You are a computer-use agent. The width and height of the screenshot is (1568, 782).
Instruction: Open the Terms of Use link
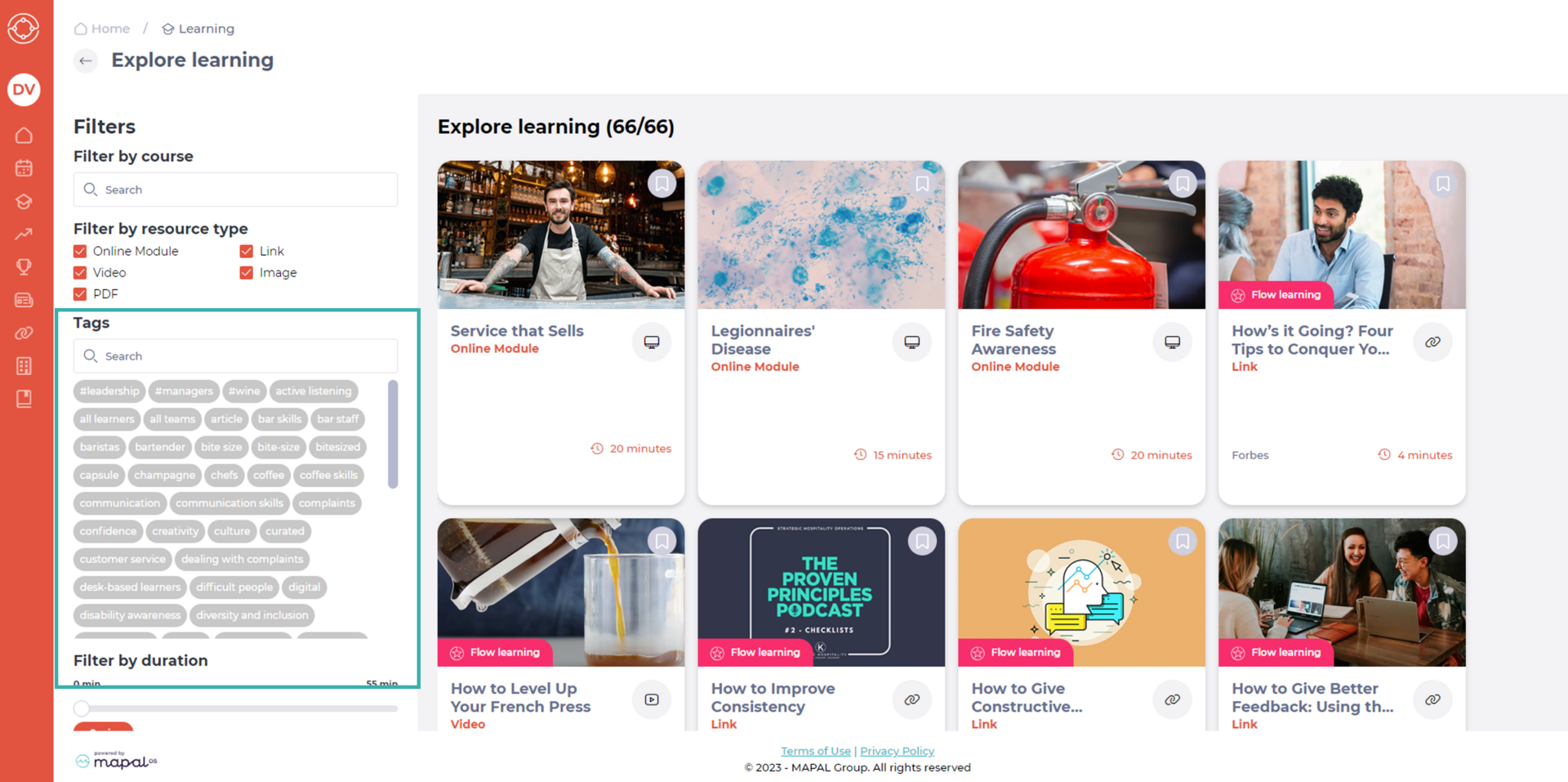pos(815,751)
